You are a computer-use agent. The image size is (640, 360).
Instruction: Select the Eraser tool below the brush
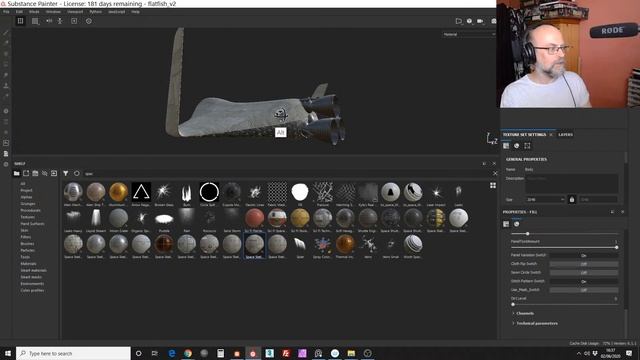(6, 43)
